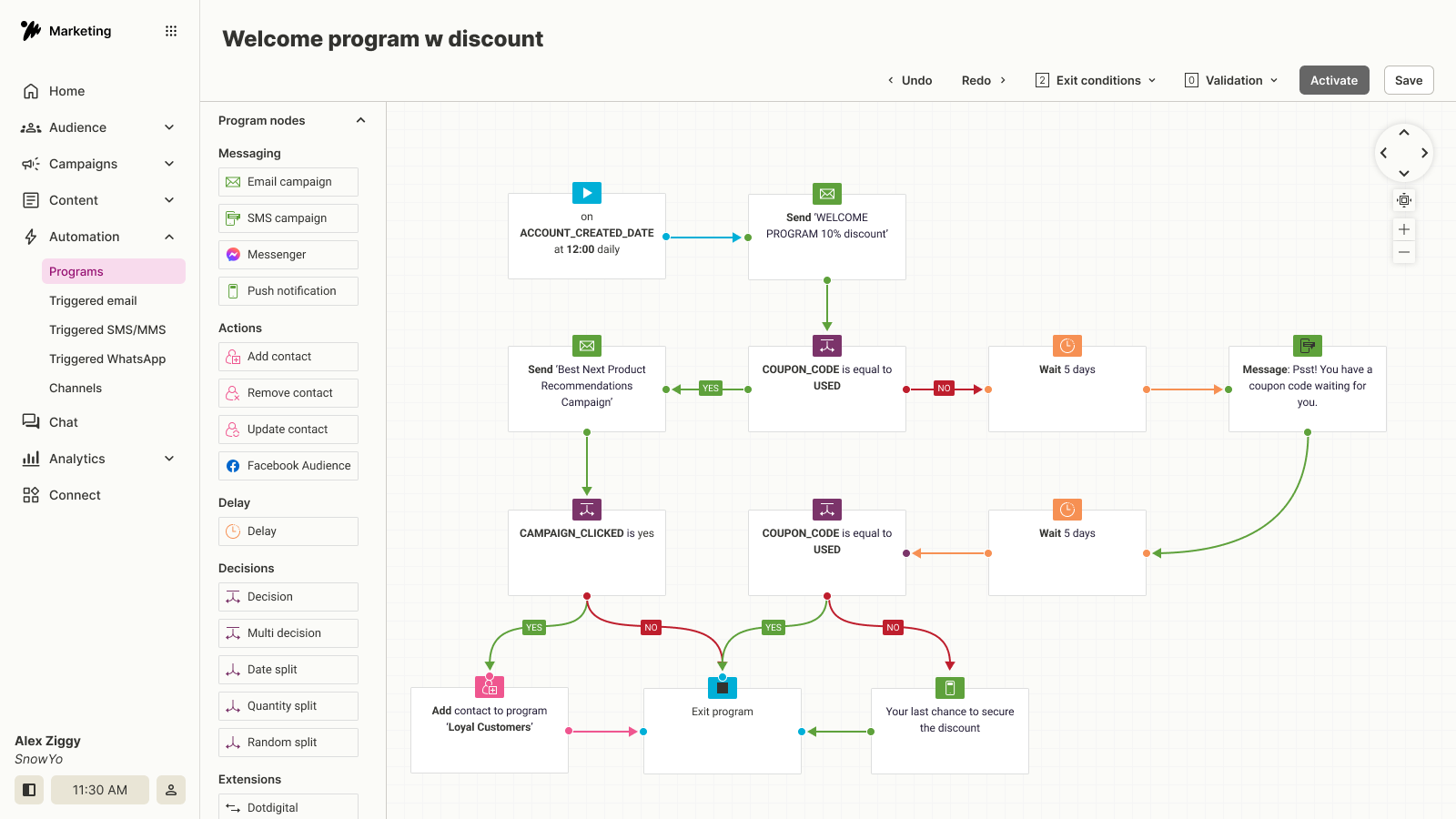Screen dimensions: 1456x819
Task: Select the SMS message node icon
Action: tap(1308, 346)
